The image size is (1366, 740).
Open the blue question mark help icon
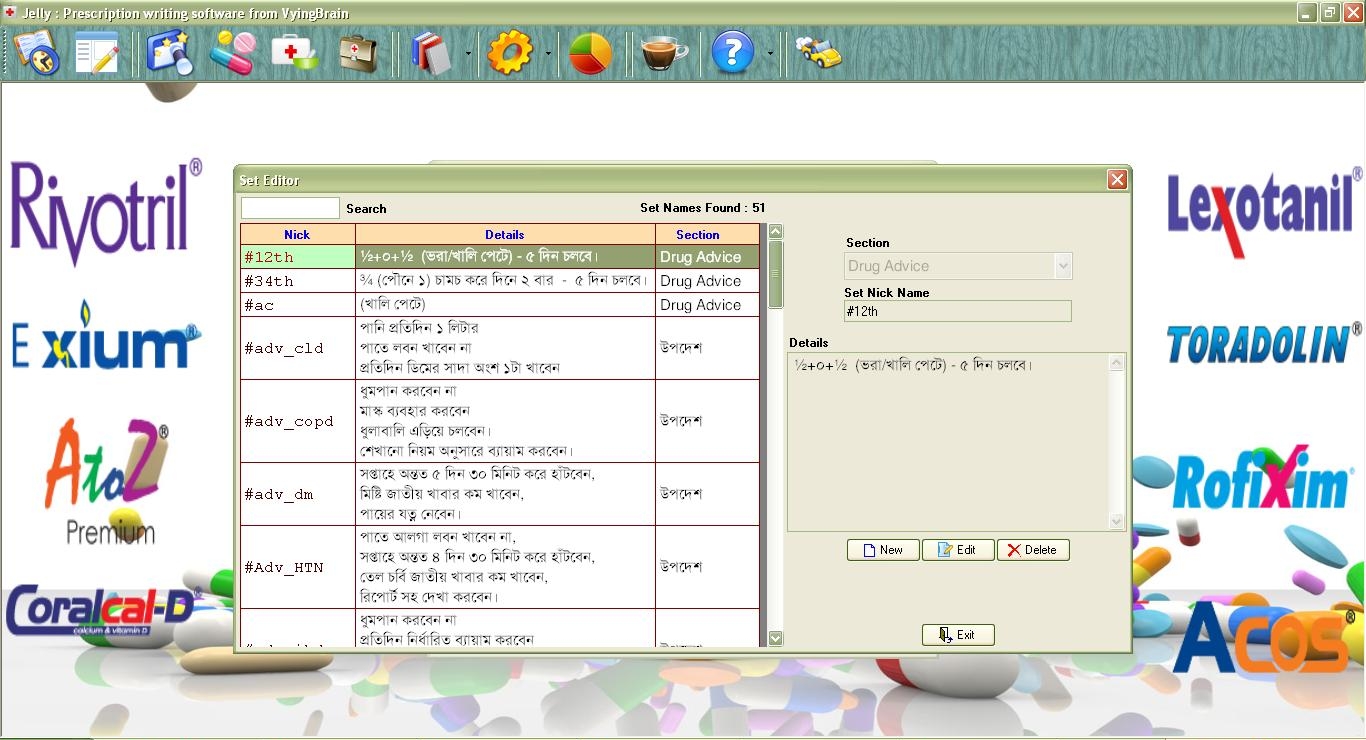[x=732, y=53]
